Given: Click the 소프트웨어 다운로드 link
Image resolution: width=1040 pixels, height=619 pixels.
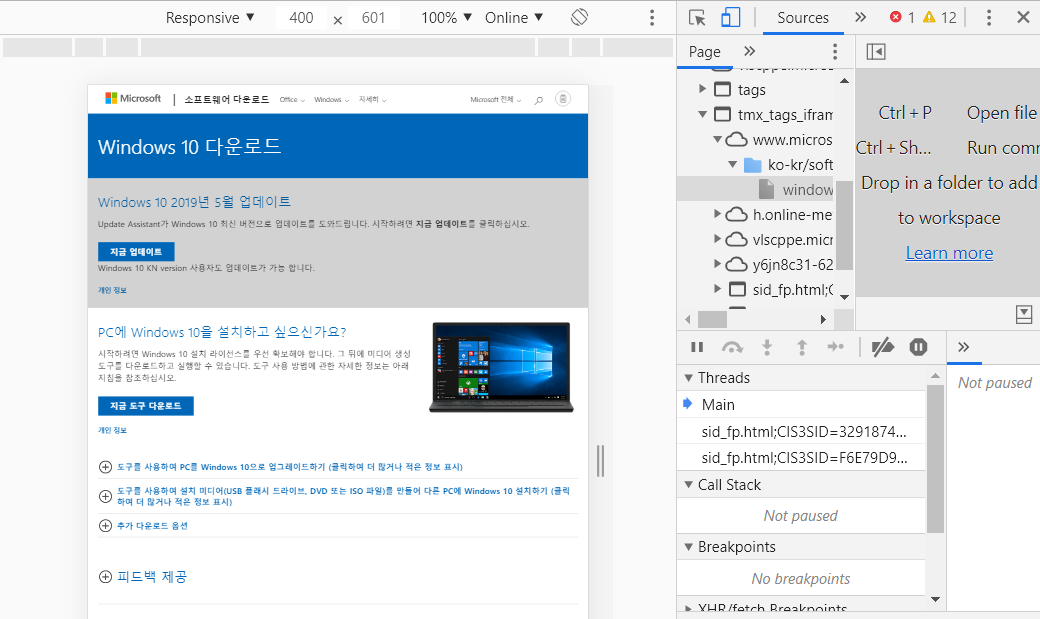Looking at the screenshot, I should pos(226,100).
